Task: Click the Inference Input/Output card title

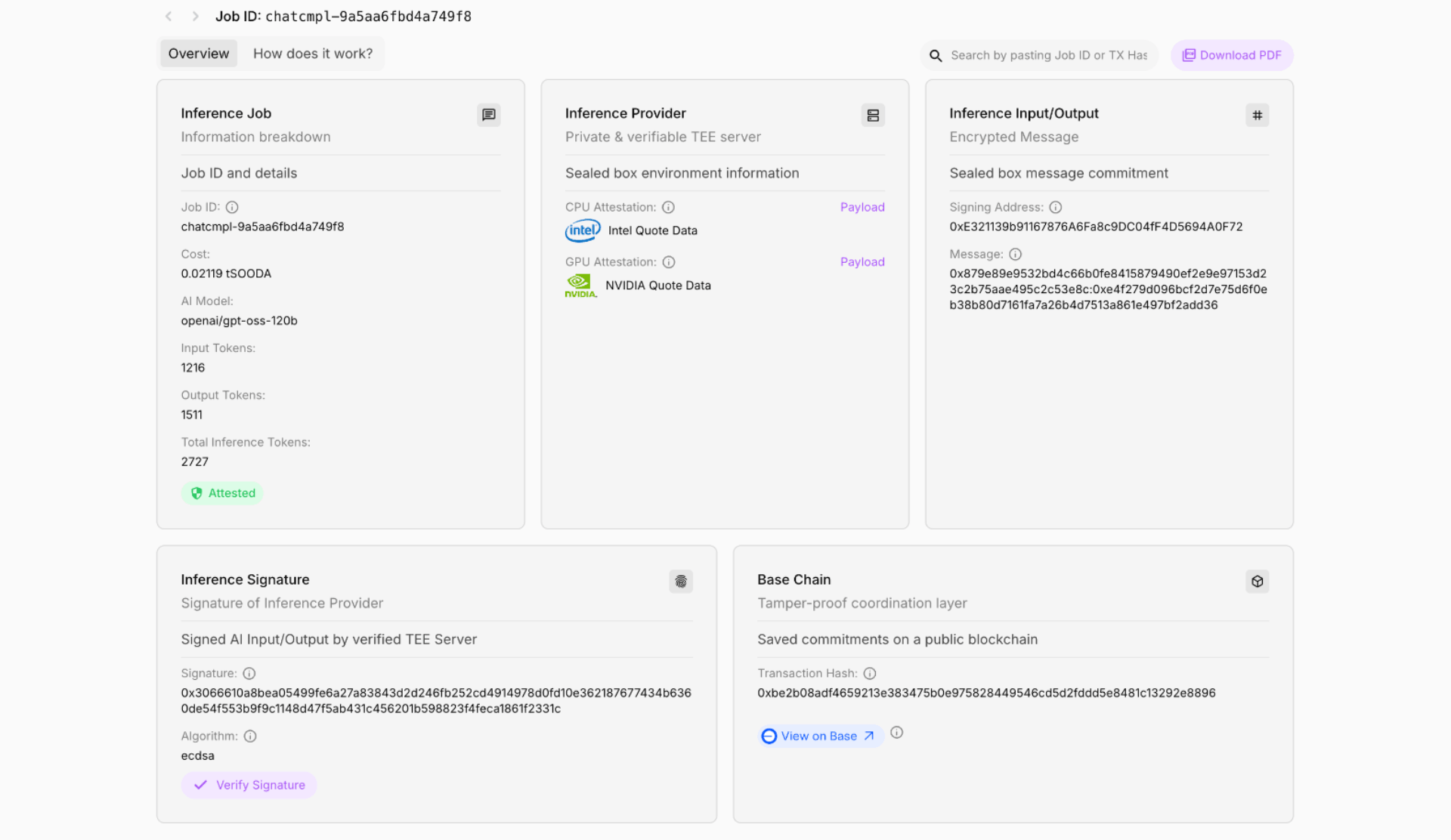Action: (1024, 113)
